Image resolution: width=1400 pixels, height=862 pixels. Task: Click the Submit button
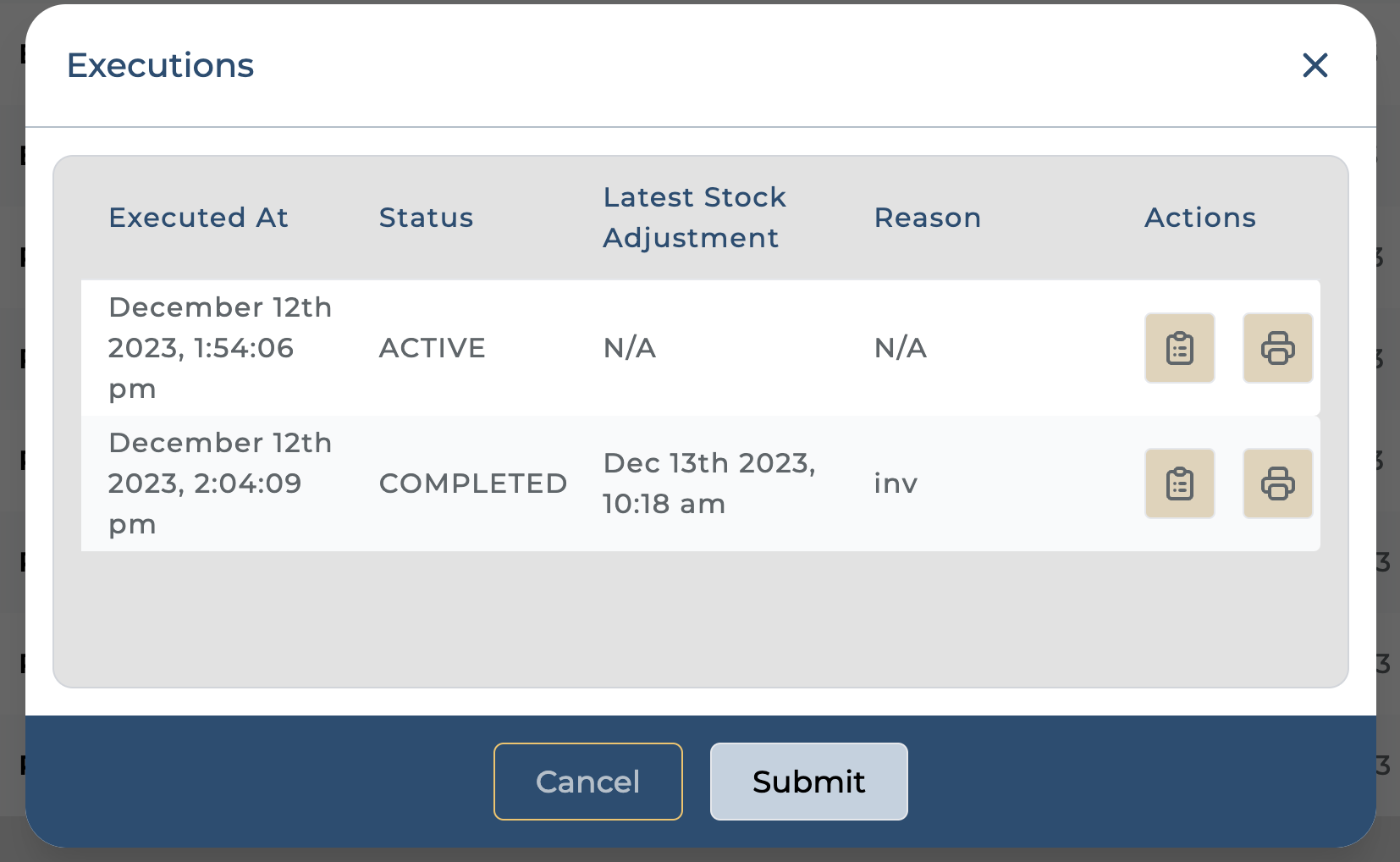pos(808,782)
